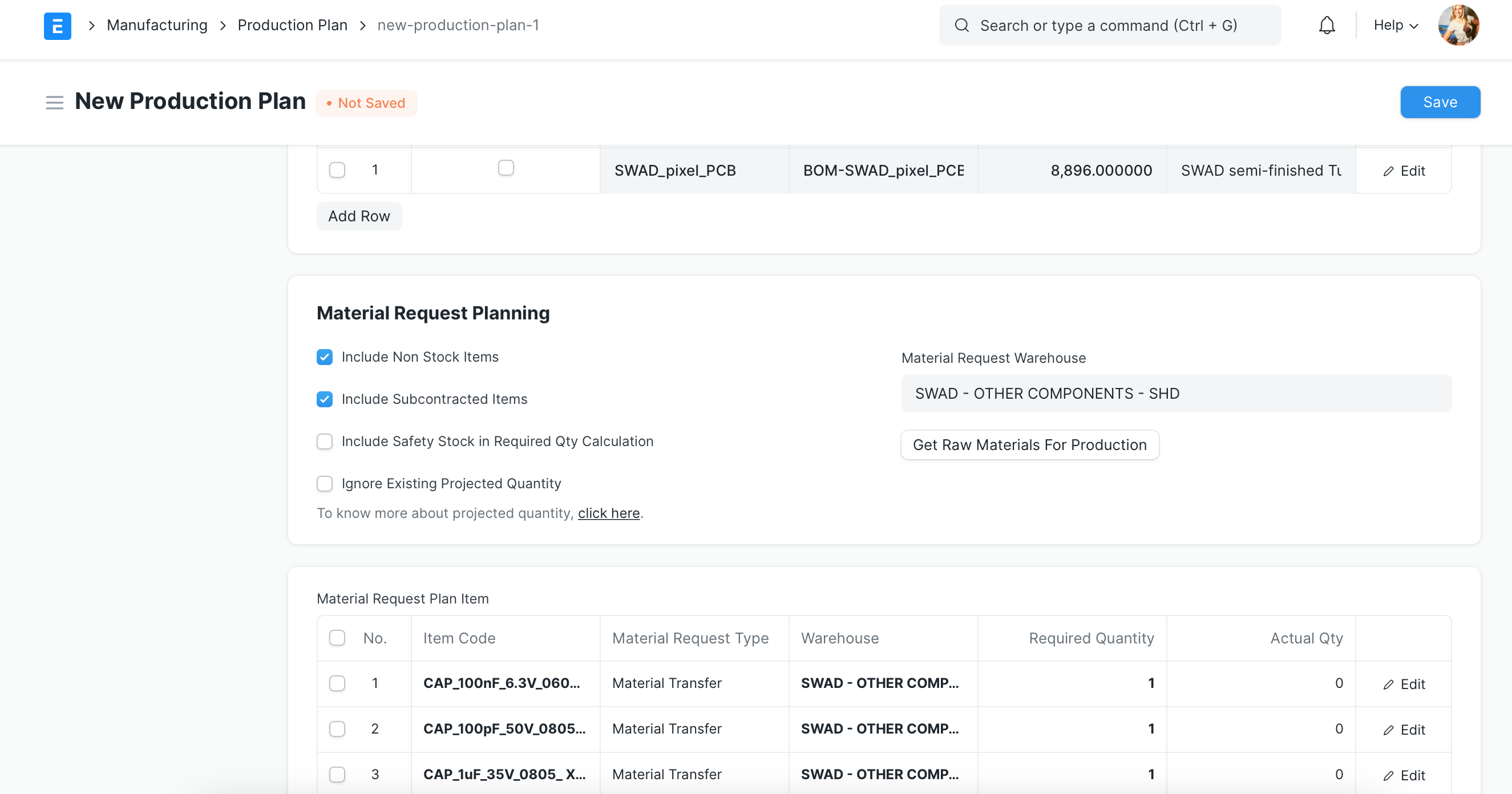This screenshot has width=1512, height=794.
Task: Click the user avatar picture
Action: coord(1460,25)
